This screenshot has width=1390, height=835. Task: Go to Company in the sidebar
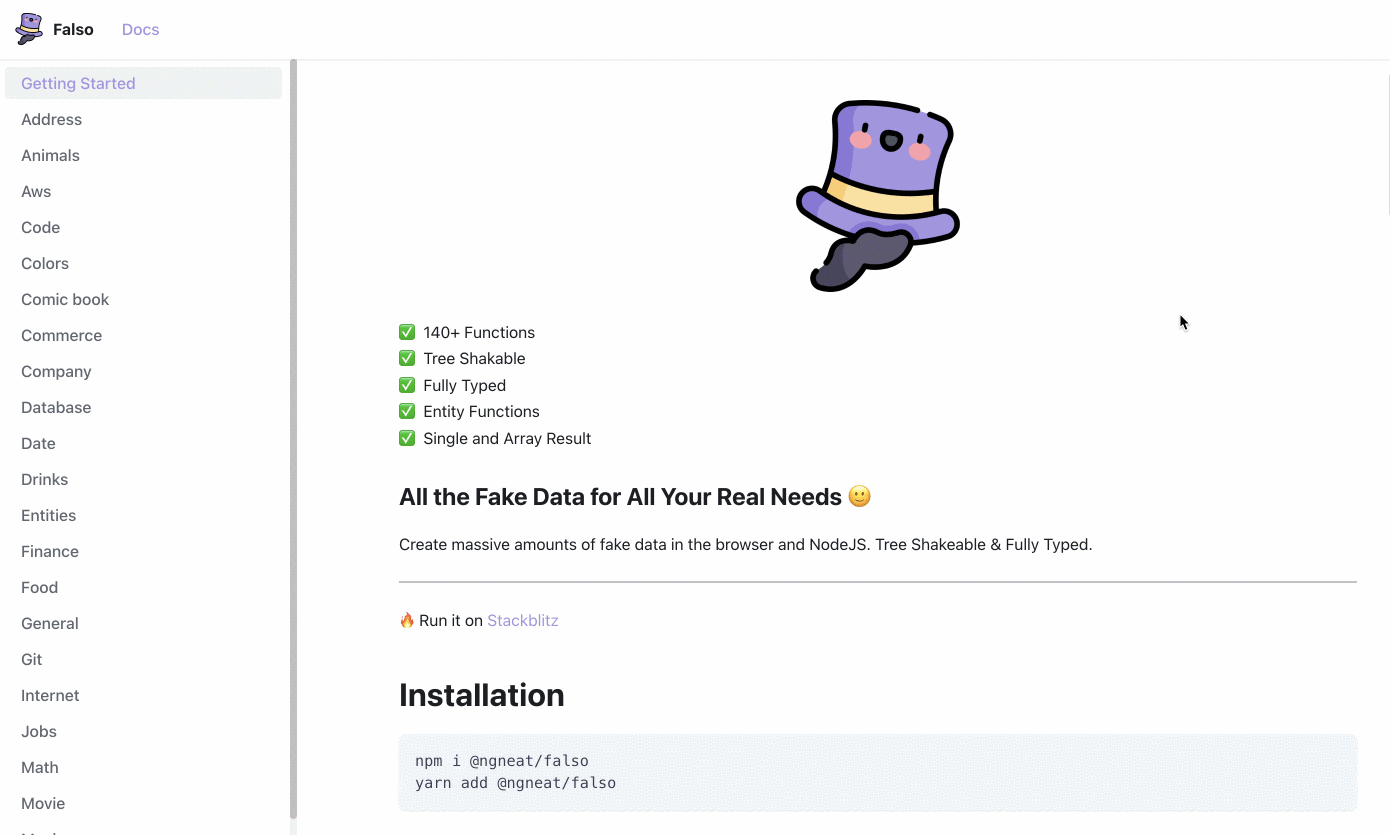pos(143,371)
